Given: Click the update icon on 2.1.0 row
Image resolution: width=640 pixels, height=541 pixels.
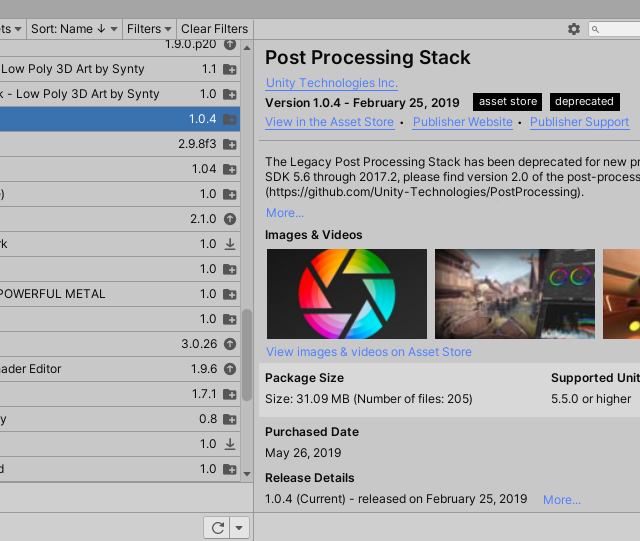Looking at the screenshot, I should pos(230,219).
